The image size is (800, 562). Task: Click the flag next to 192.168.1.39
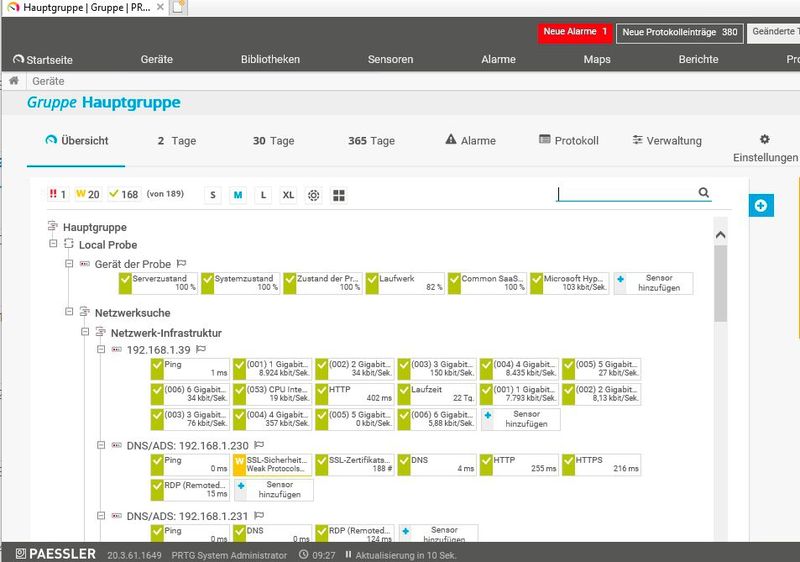click(201, 349)
